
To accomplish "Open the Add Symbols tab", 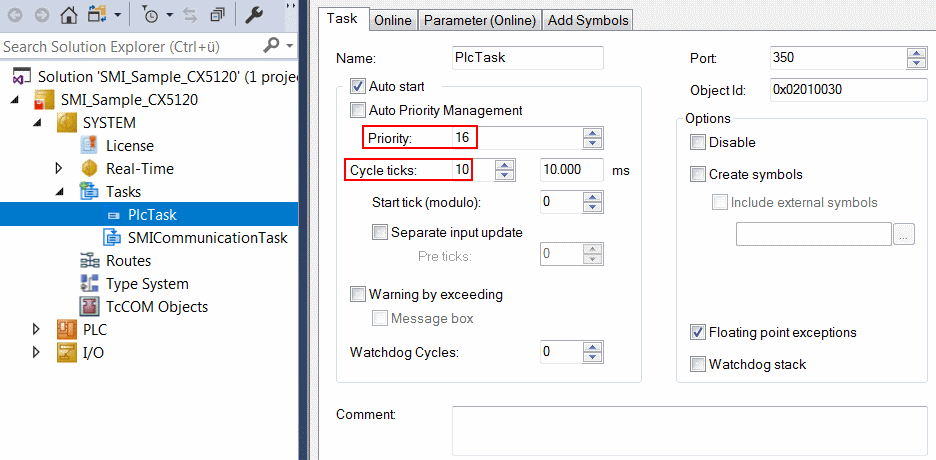I will point(588,20).
